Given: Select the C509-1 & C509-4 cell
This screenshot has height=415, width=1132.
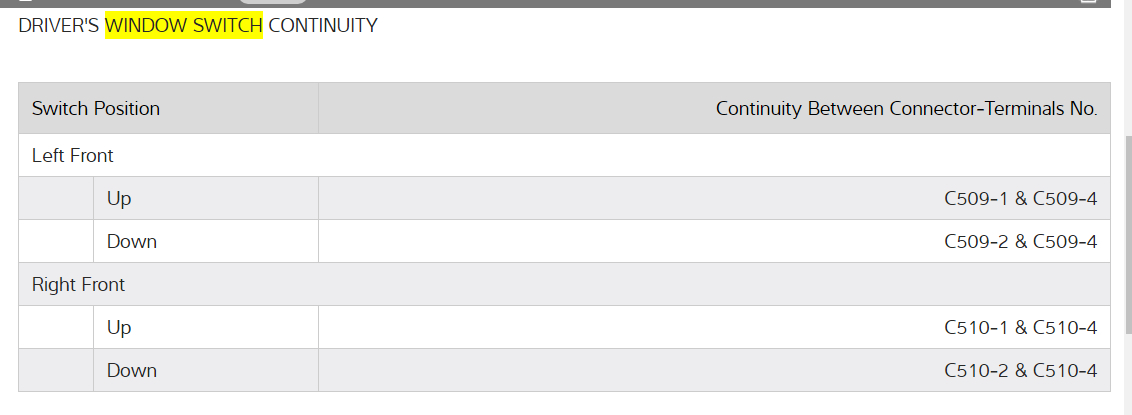Looking at the screenshot, I should 1020,199.
